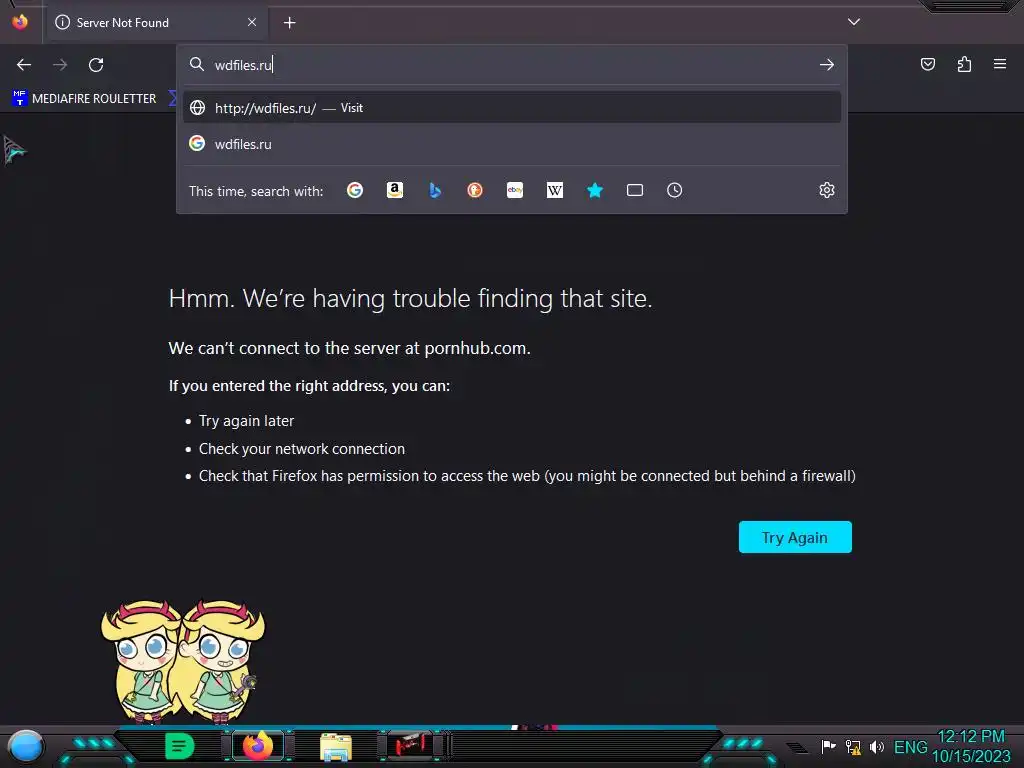Go back to the previous page
The width and height of the screenshot is (1024, 768).
24,65
